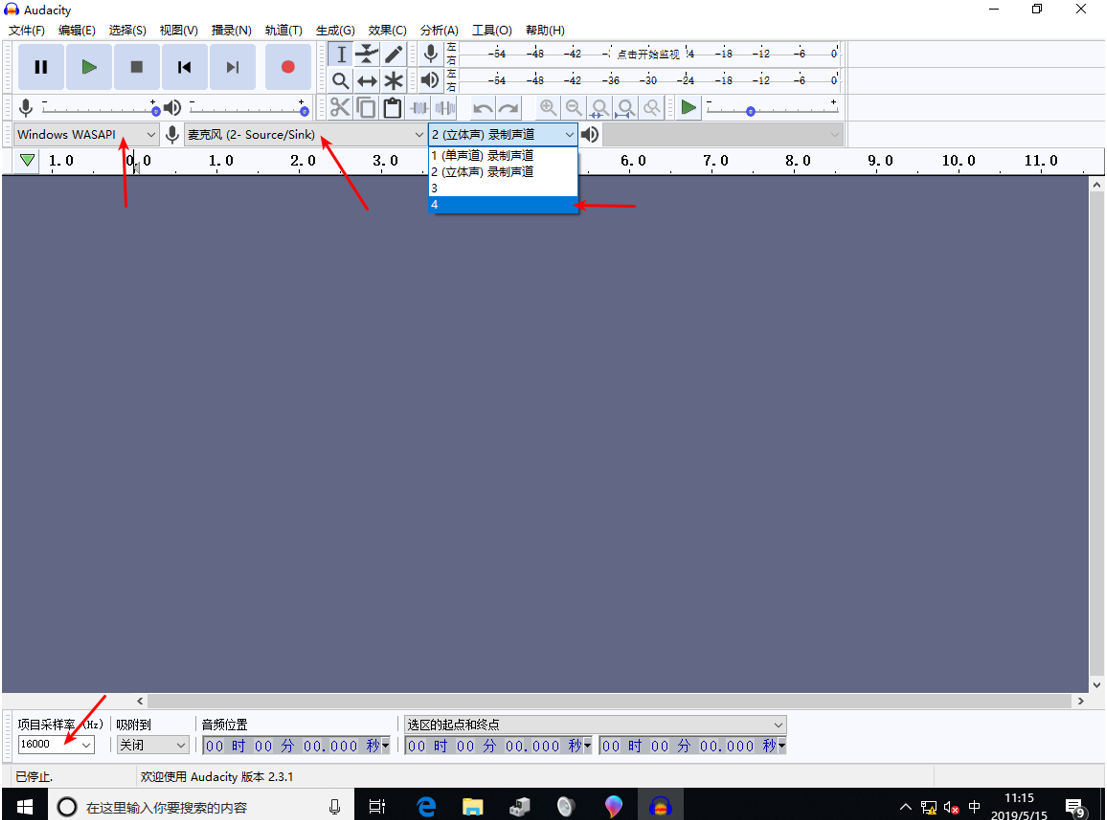Open the Windows WASAPI audio host dropdown

click(x=86, y=134)
